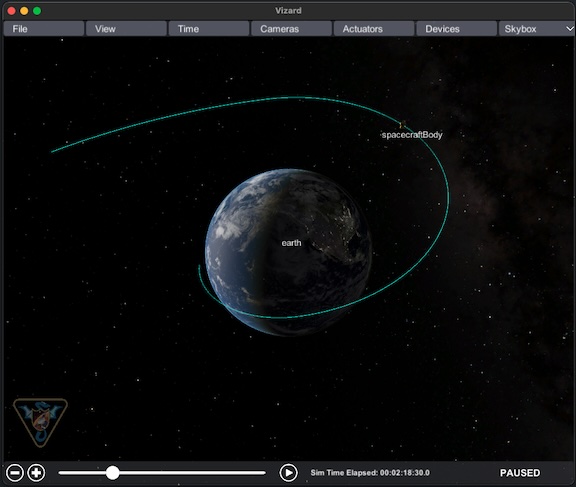Open the File menu
Viewport: 576px width, 487px height.
pyautogui.click(x=44, y=29)
